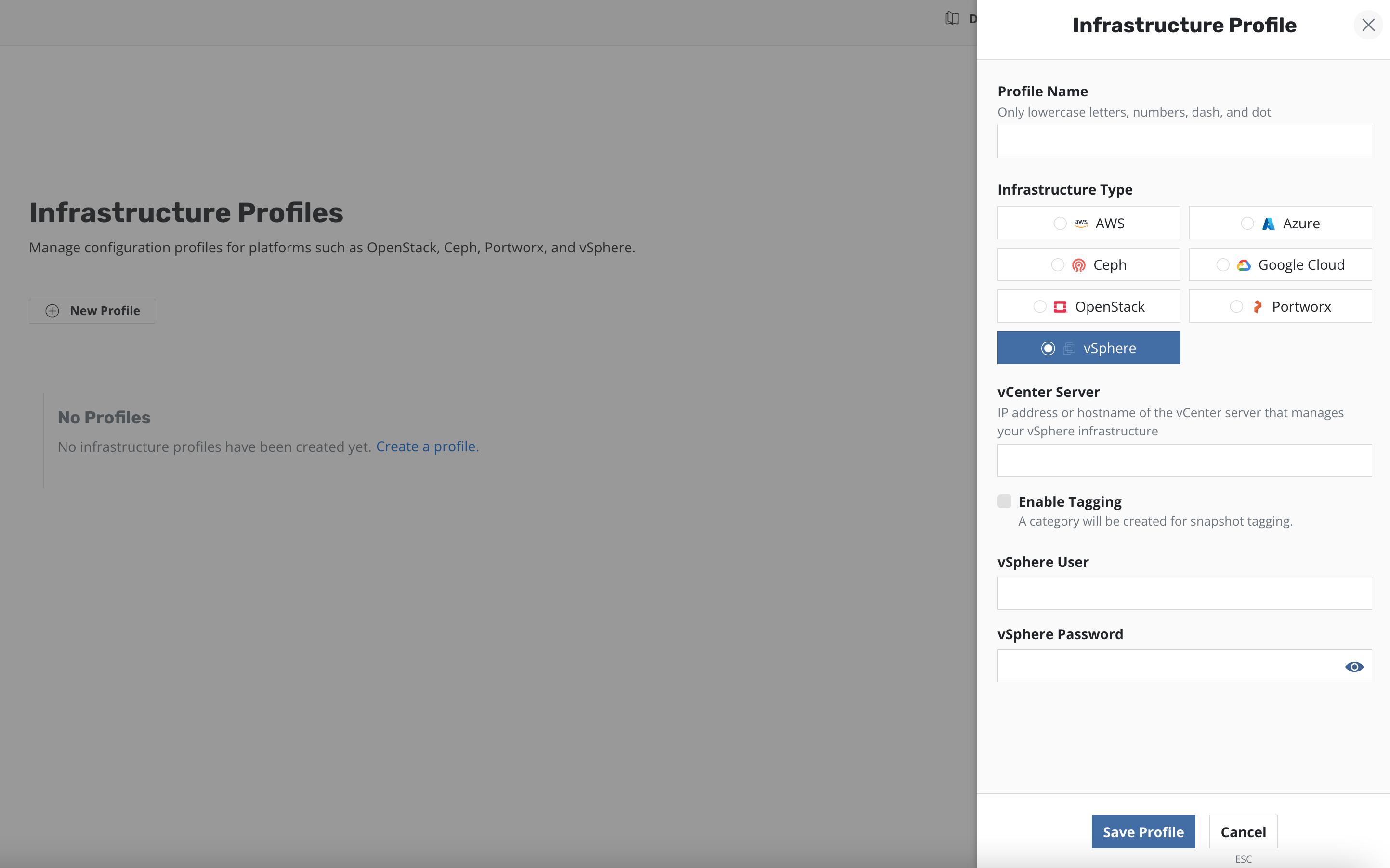Viewport: 1390px width, 868px height.
Task: Click the Profile Name input field
Action: pos(1184,141)
